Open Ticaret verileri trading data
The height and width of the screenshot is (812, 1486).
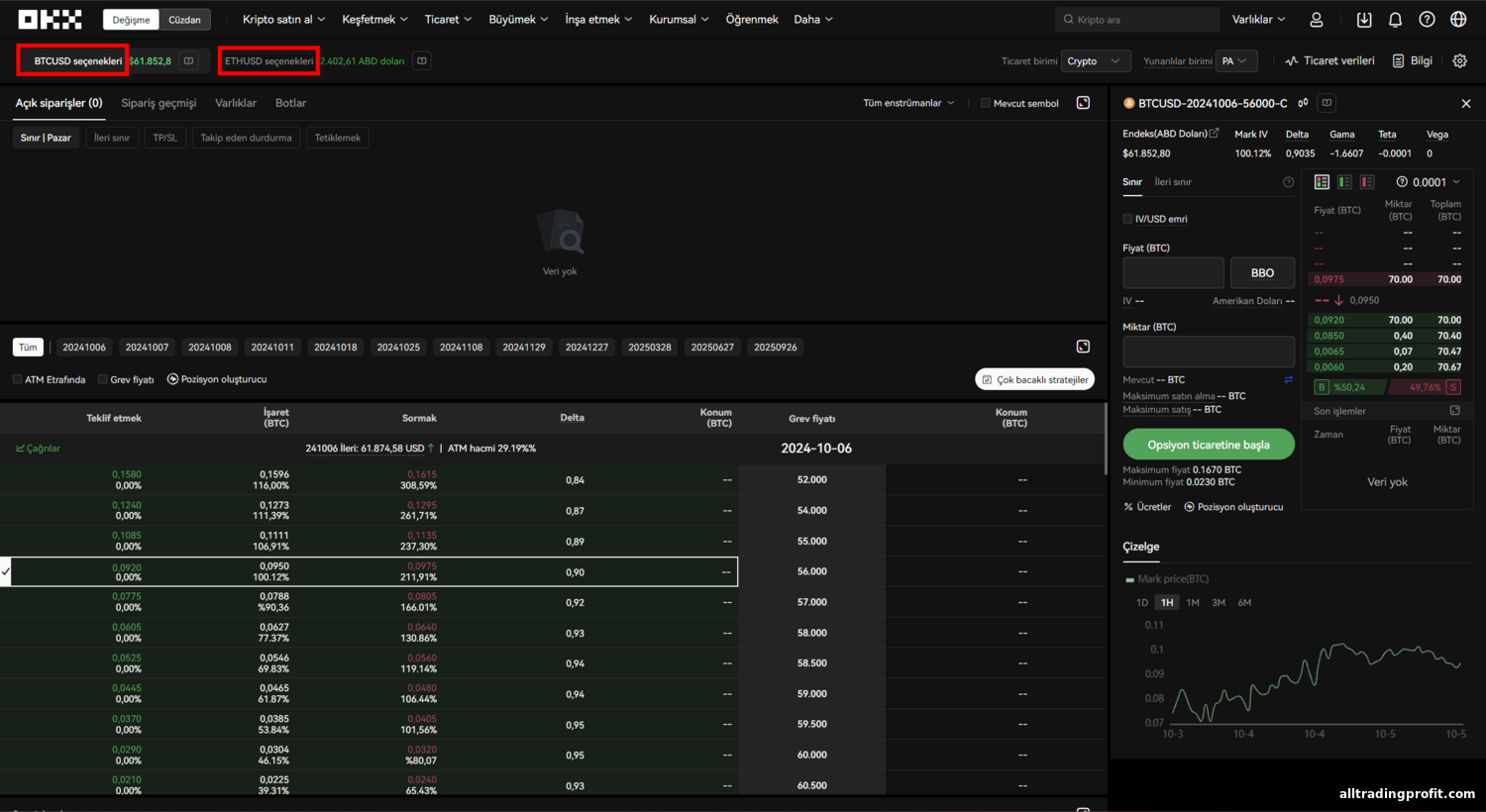(x=1329, y=60)
